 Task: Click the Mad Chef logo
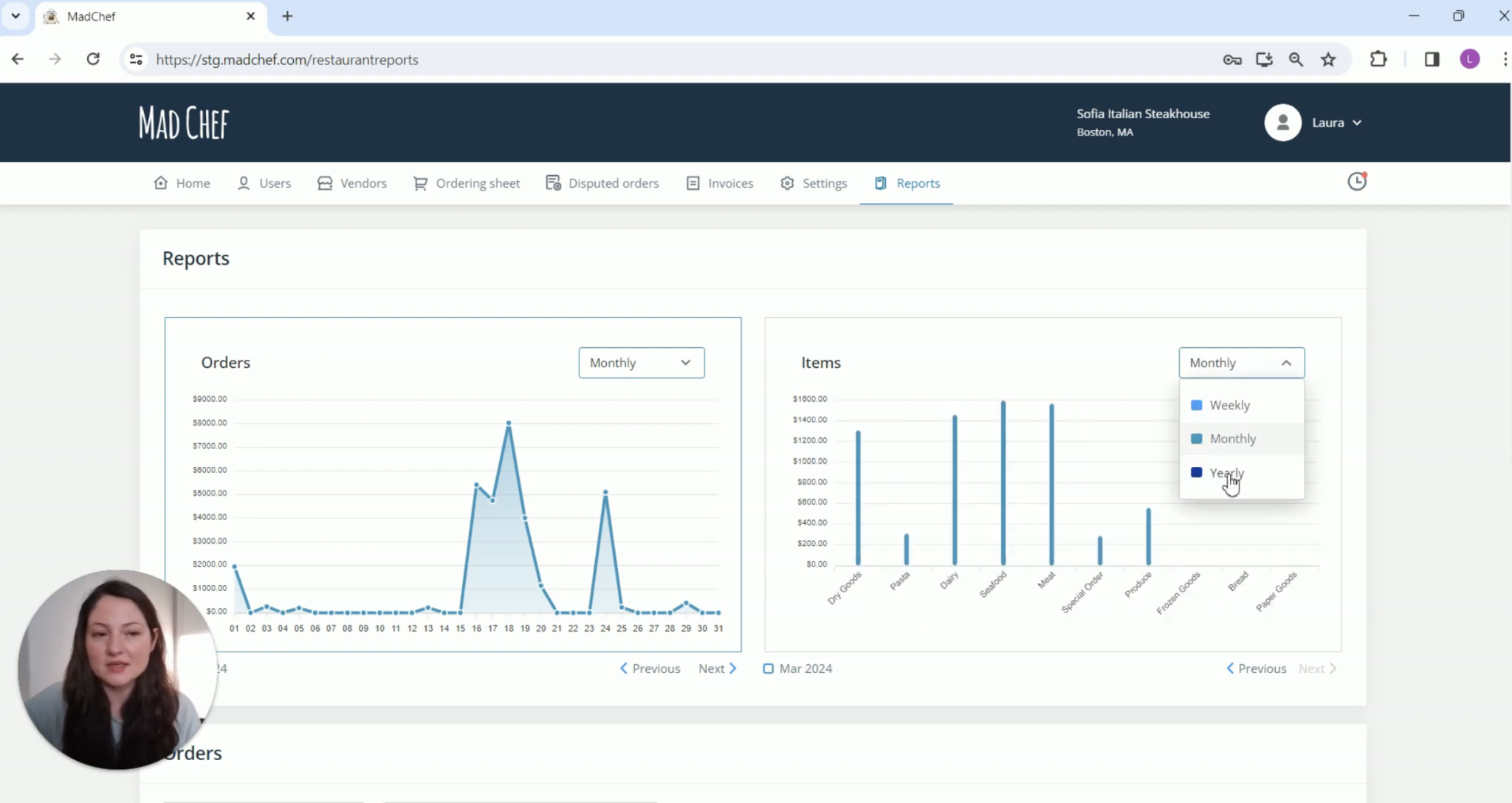[184, 123]
